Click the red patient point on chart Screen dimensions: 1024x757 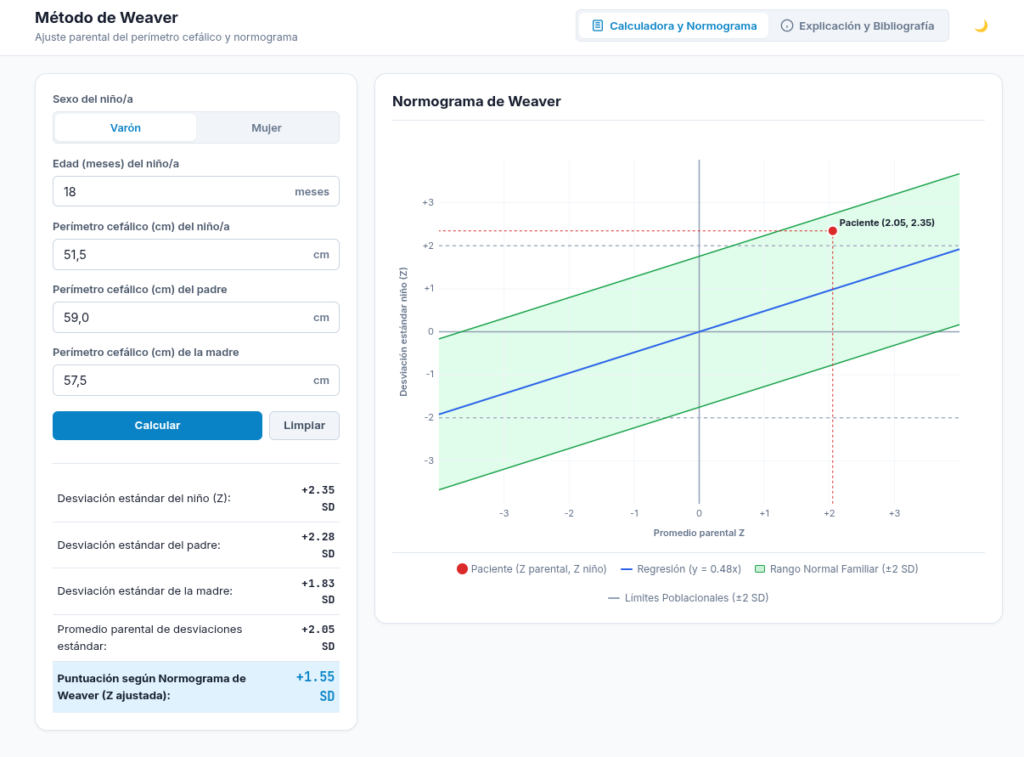[832, 231]
